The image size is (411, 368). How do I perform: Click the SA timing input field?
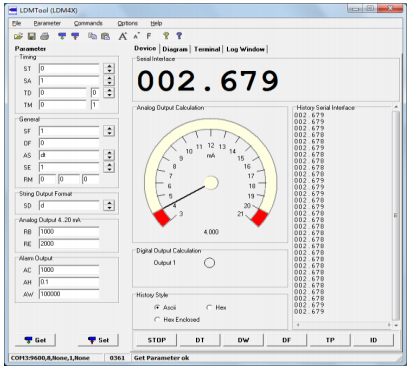point(69,81)
